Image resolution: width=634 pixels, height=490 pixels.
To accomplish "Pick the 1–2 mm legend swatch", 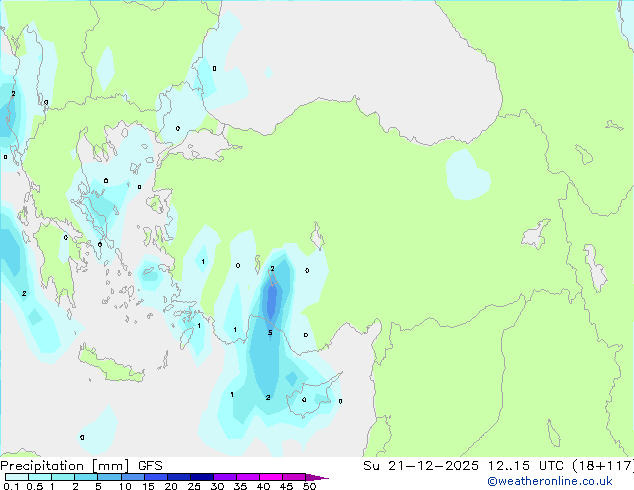I will (x=63, y=477).
